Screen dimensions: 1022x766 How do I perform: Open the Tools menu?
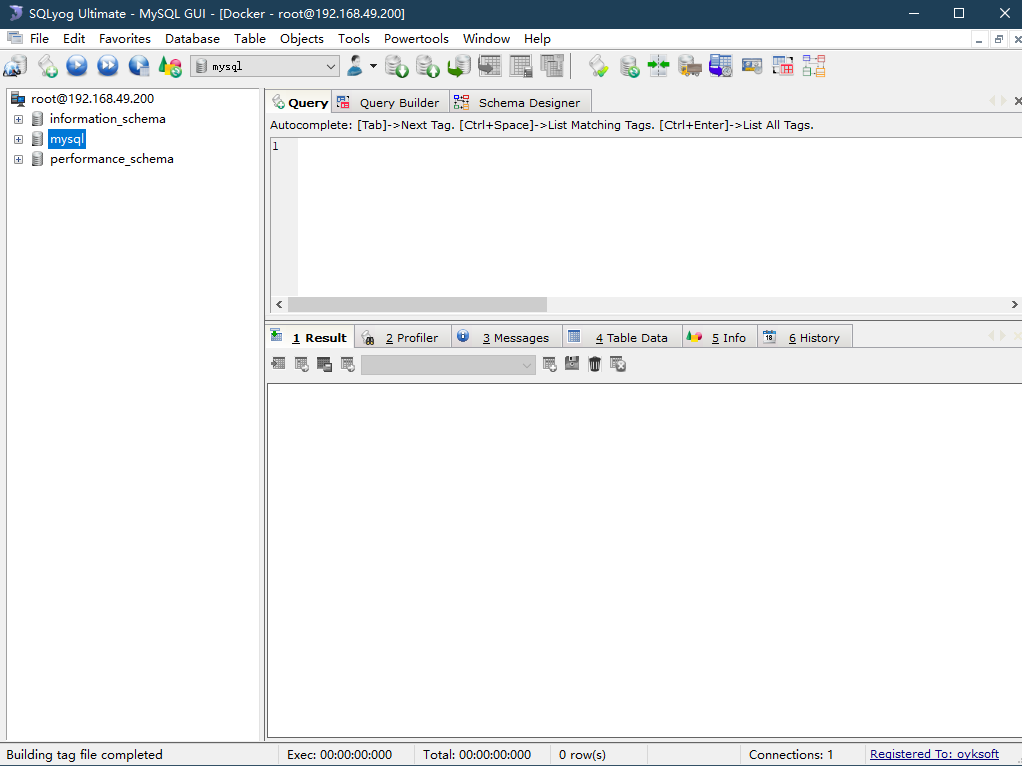pos(353,38)
